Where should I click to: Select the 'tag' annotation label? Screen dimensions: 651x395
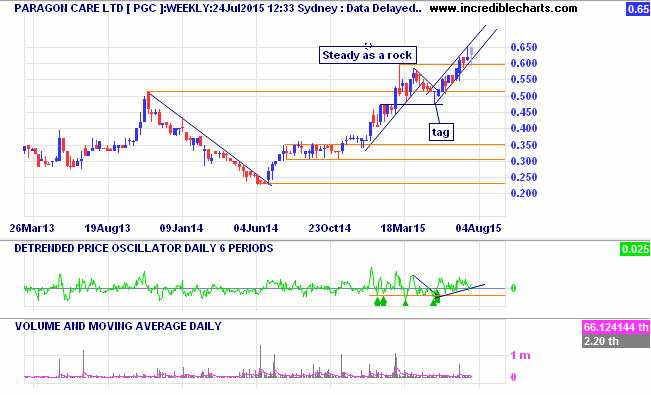(441, 132)
